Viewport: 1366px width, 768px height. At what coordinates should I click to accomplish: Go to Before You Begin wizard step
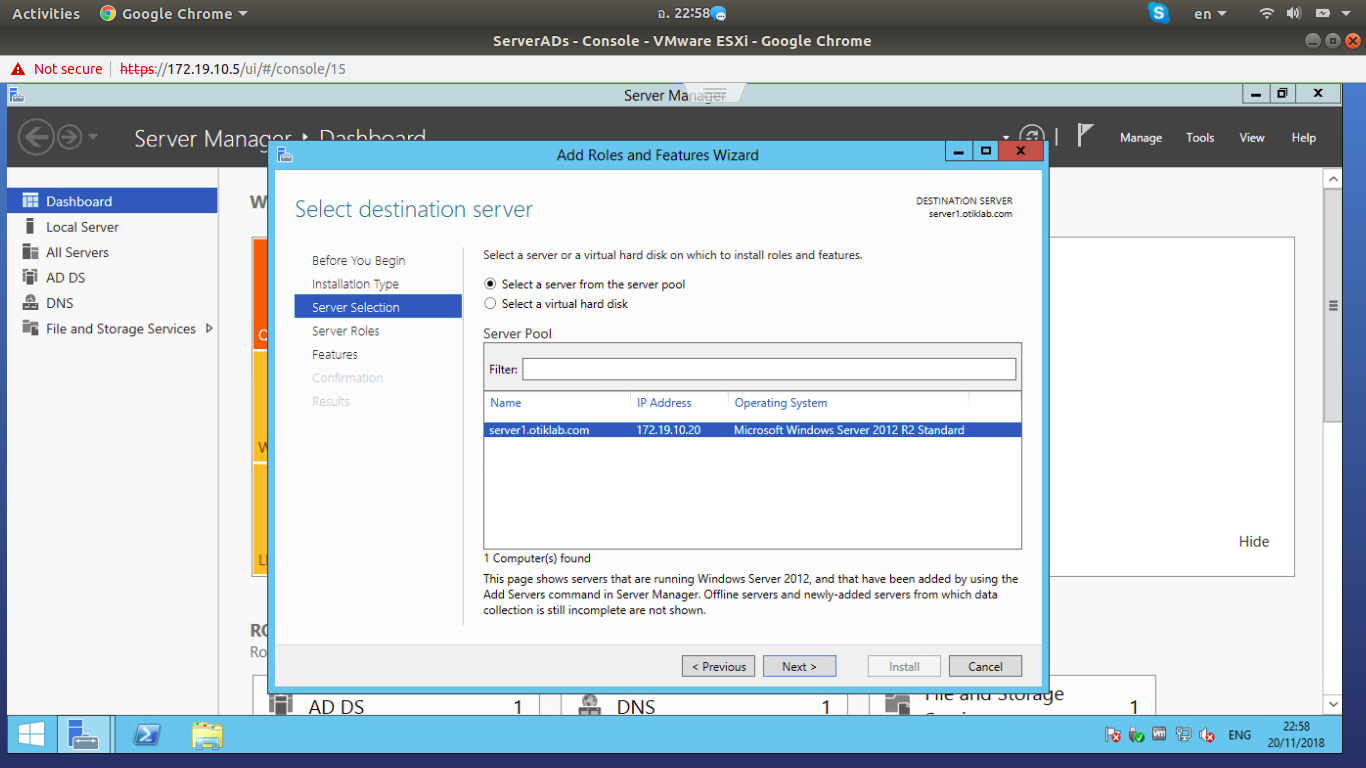tap(359, 260)
